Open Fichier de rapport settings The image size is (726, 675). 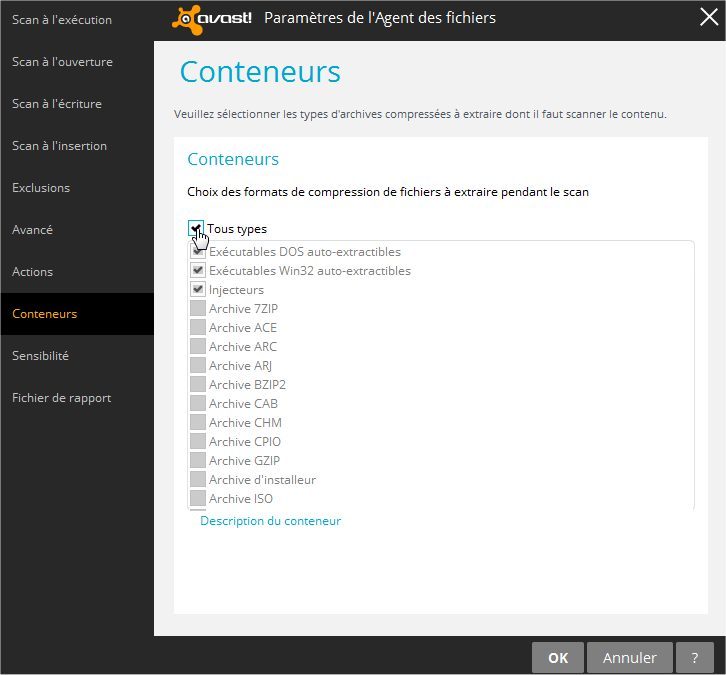(62, 398)
